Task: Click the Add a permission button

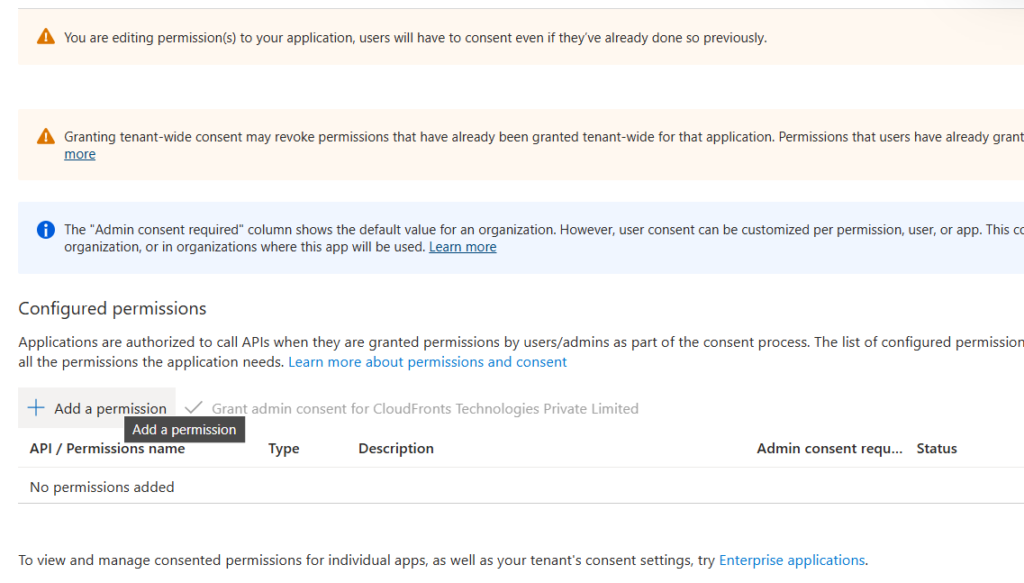Action: click(x=97, y=408)
